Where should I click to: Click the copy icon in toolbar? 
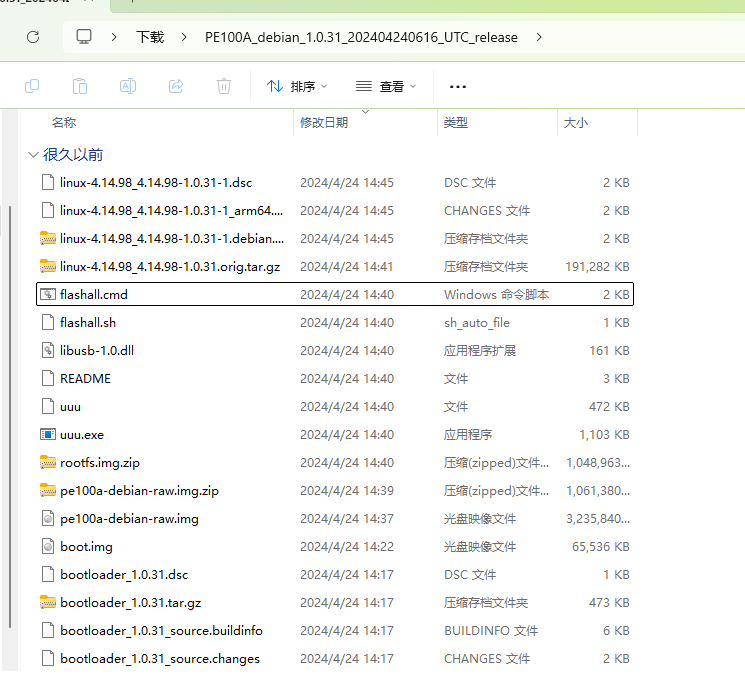pos(32,86)
